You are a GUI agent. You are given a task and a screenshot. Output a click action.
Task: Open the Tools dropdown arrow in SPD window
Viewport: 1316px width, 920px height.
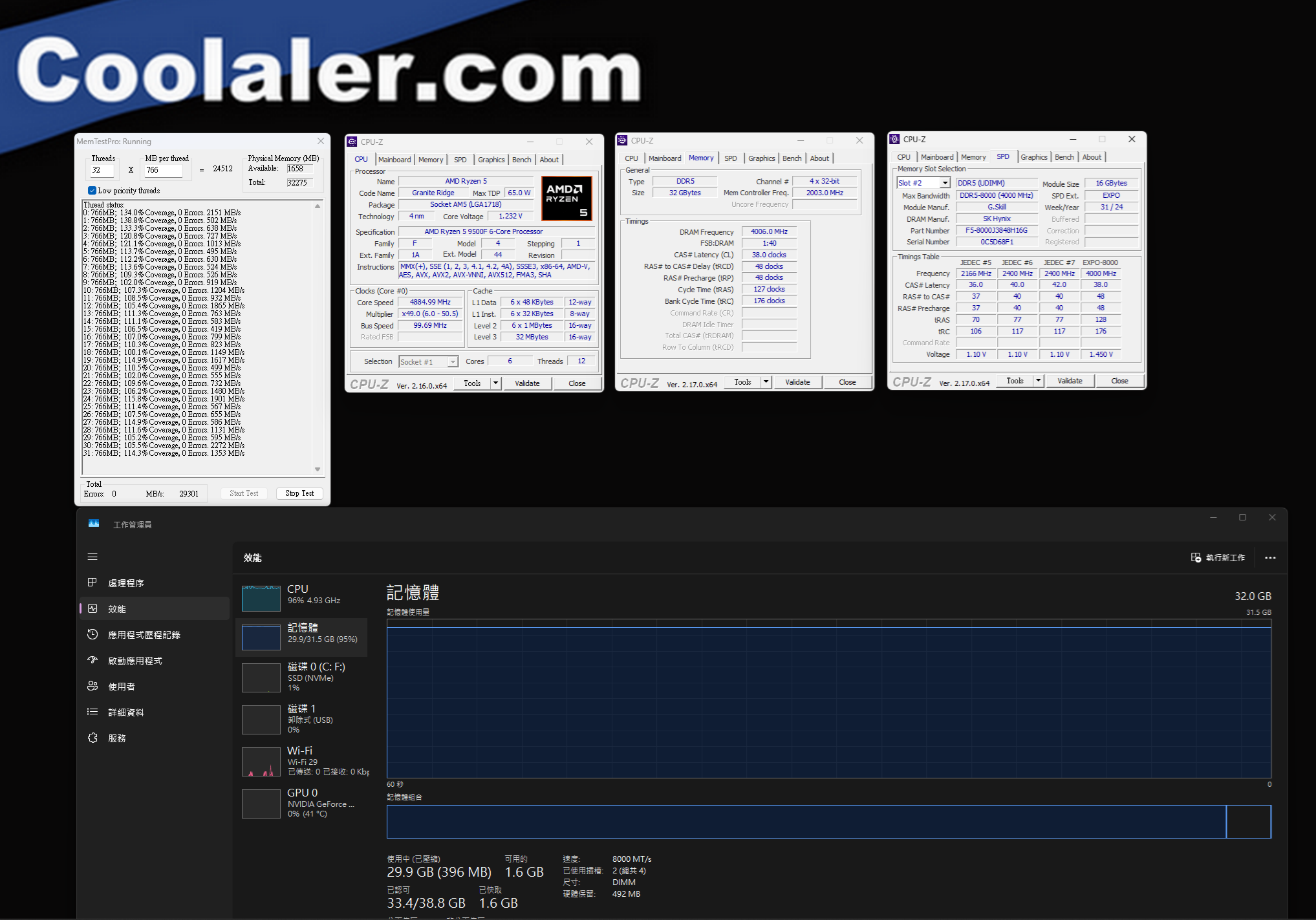tap(1039, 381)
